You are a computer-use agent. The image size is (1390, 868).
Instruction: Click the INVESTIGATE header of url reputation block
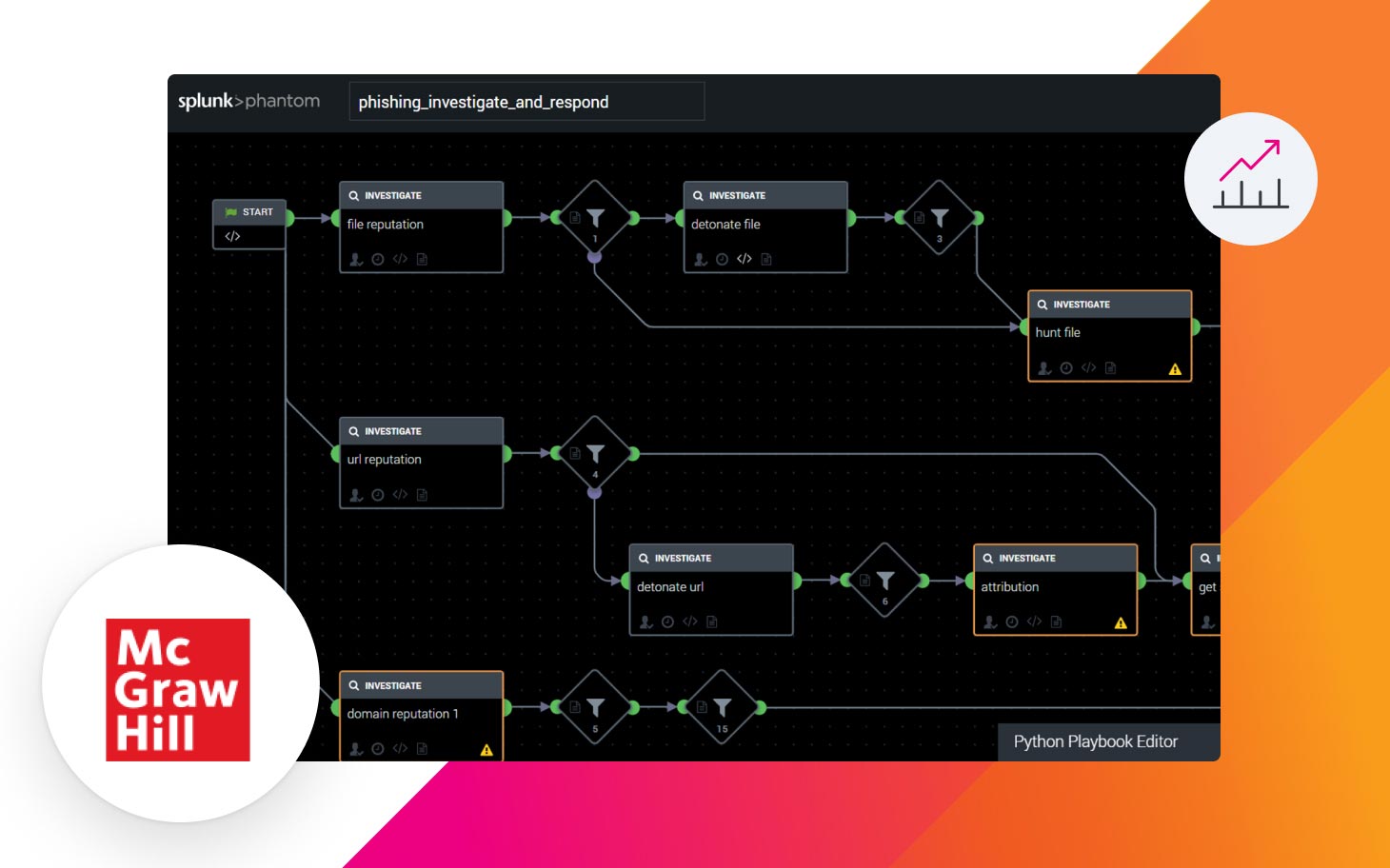(x=421, y=431)
